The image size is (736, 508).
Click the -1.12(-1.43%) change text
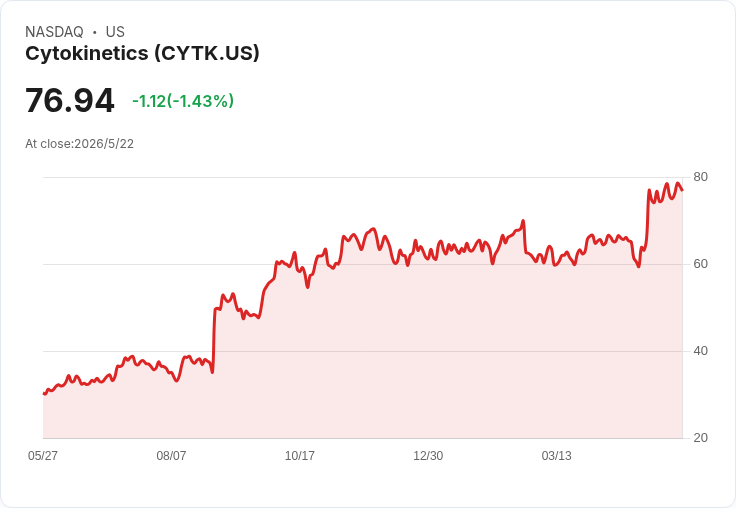183,101
